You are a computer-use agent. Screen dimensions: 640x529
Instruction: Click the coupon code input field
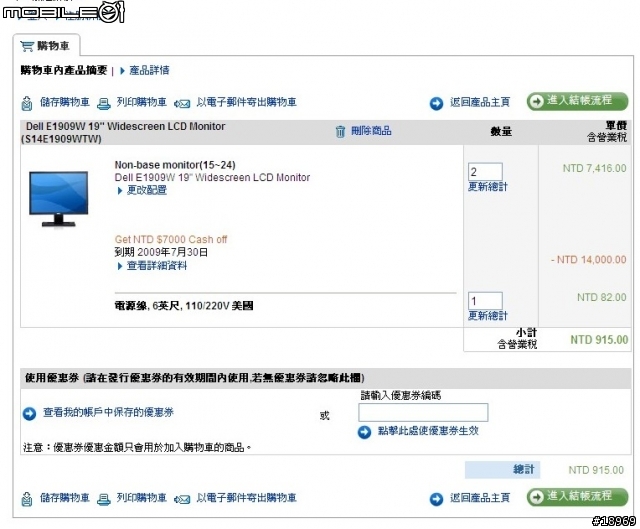[x=423, y=412]
